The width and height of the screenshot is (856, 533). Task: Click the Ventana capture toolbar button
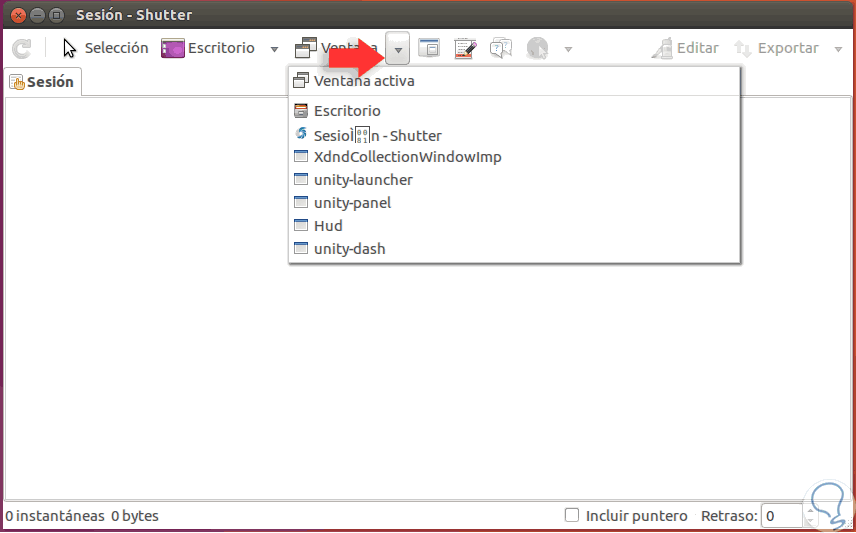coord(336,48)
